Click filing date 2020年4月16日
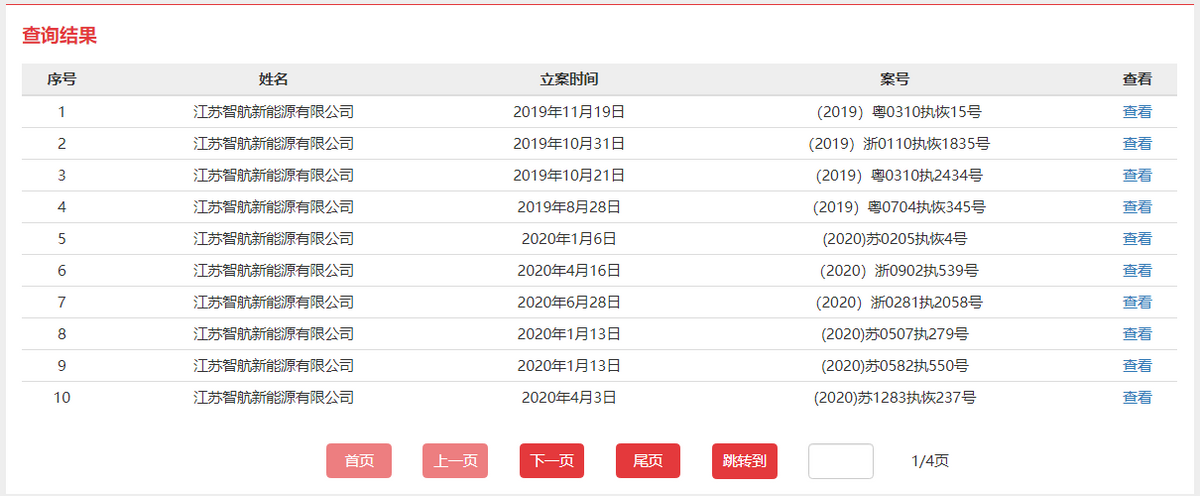Image resolution: width=1200 pixels, height=496 pixels. click(569, 270)
